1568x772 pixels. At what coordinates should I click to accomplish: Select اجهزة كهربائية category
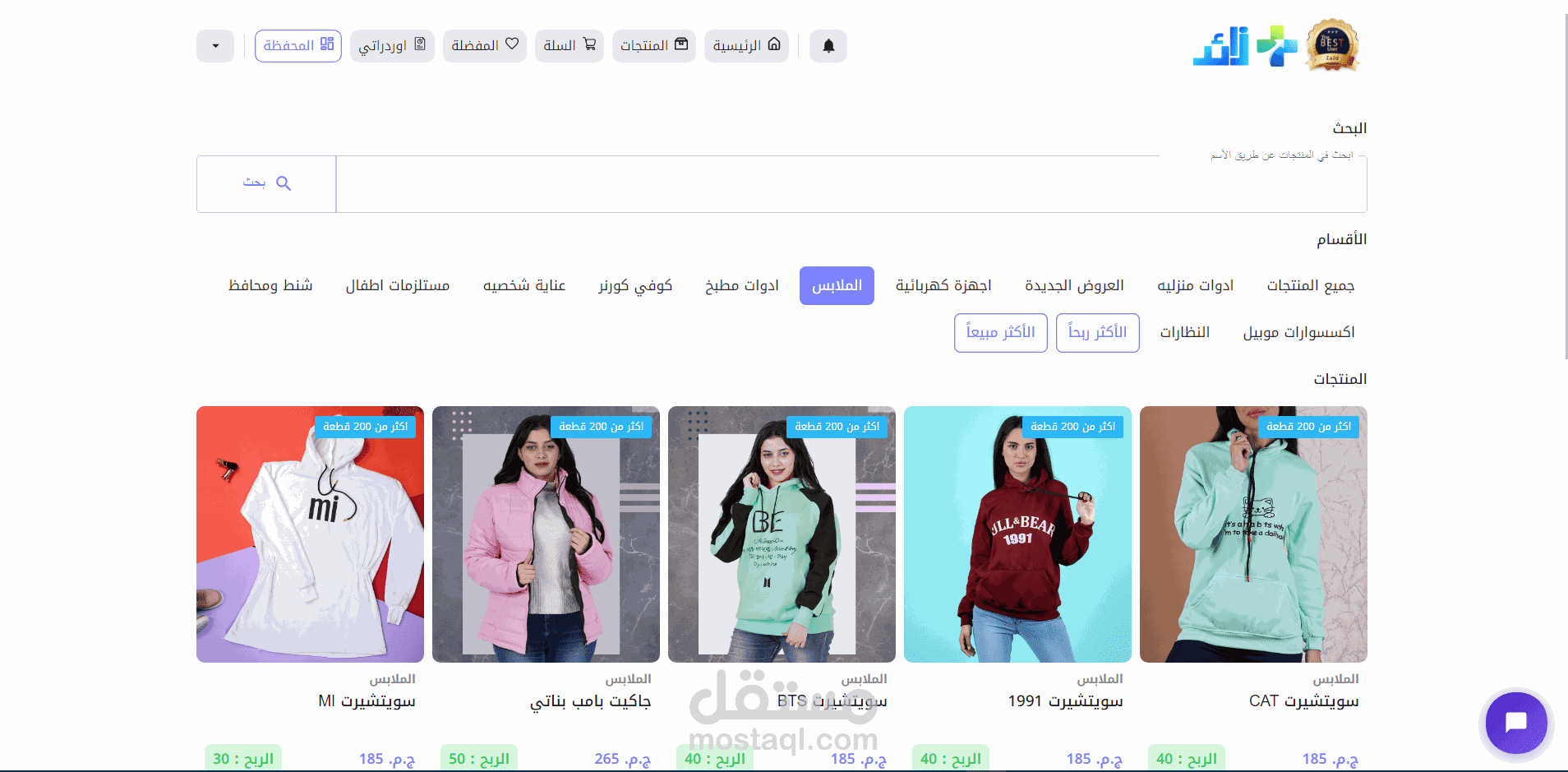click(x=943, y=285)
